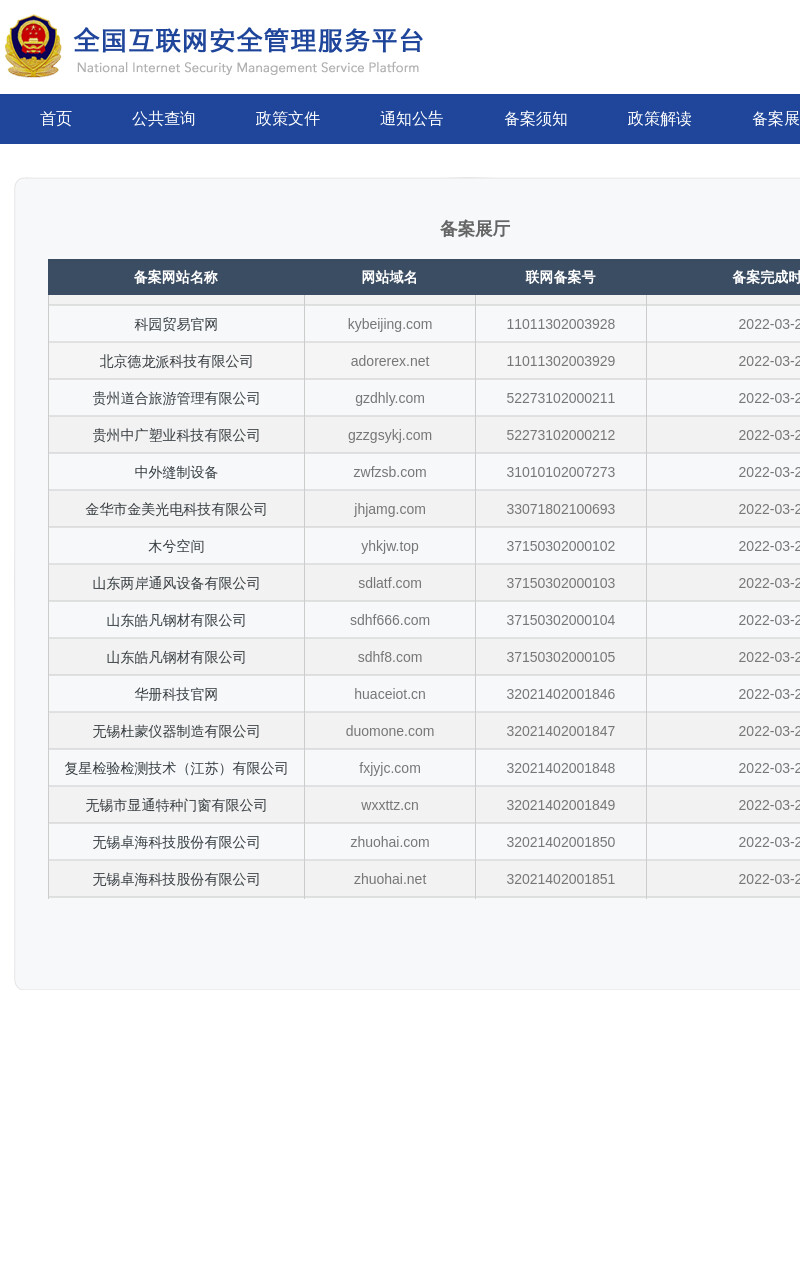Click domain jhjamg.com
Image resolution: width=800 pixels, height=1280 pixels.
tap(390, 509)
